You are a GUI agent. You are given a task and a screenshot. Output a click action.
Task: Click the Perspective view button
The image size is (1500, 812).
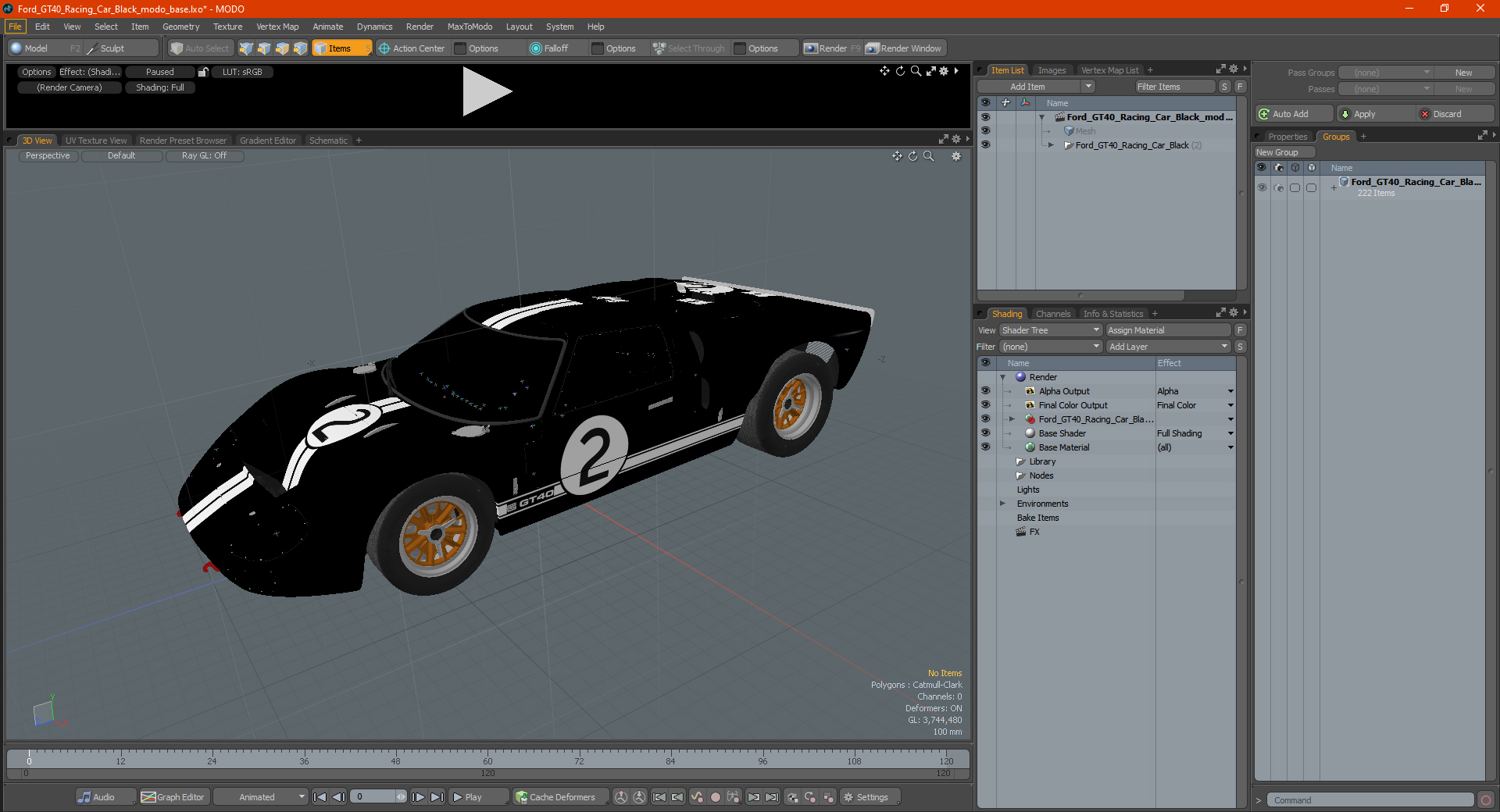(48, 156)
